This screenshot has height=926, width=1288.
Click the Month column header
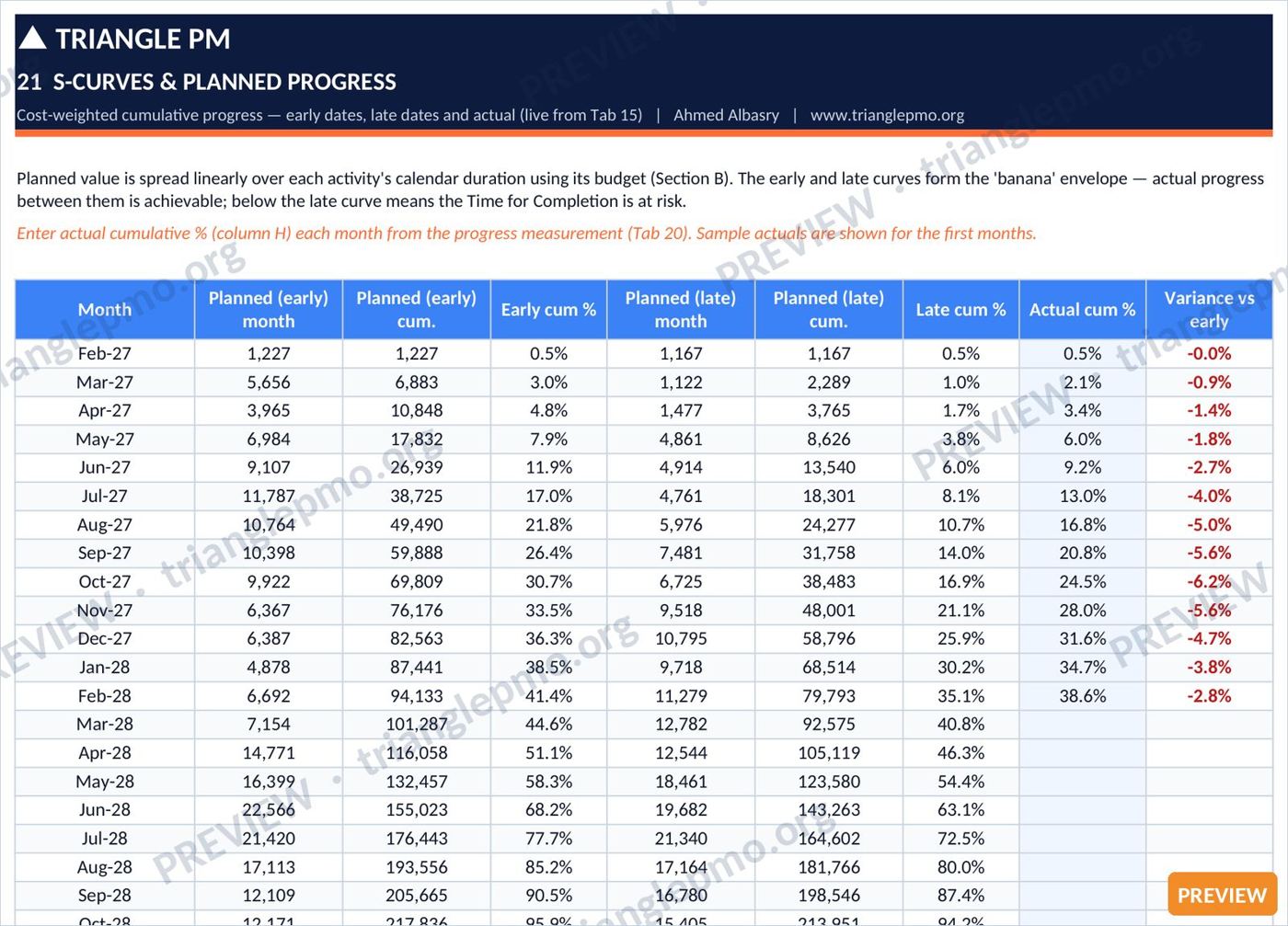105,310
